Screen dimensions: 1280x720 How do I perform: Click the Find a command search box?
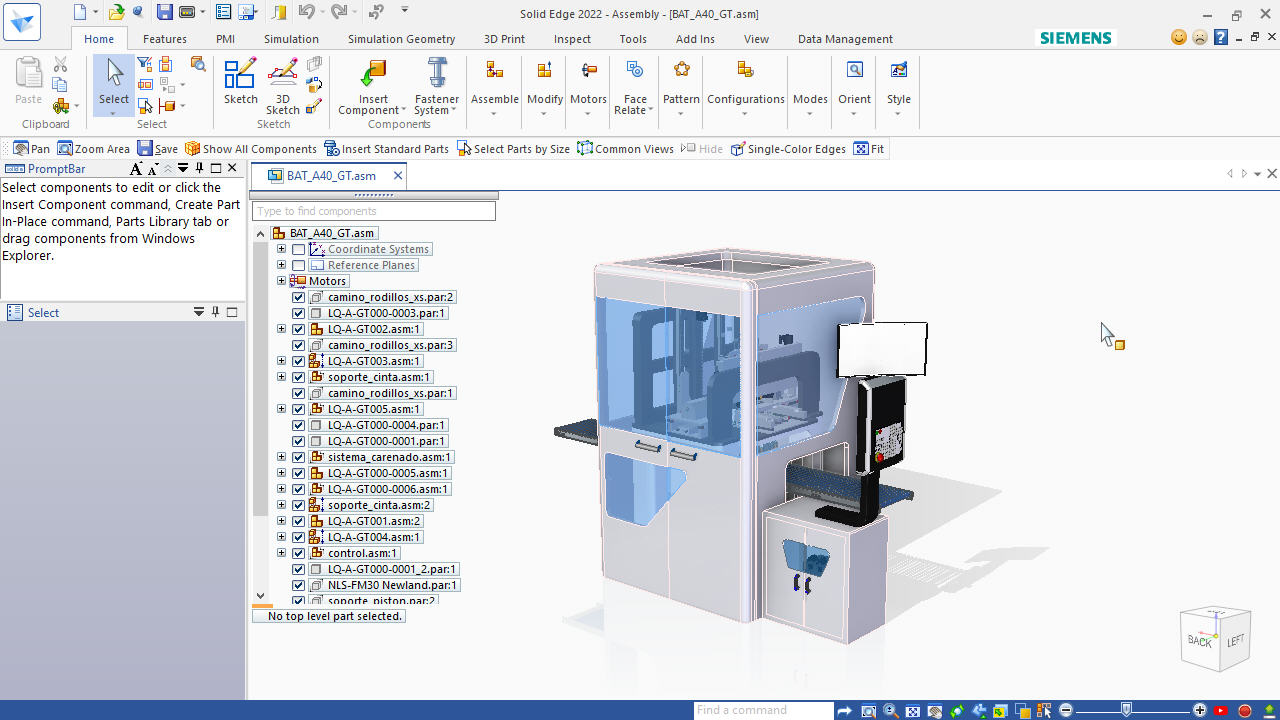(x=763, y=710)
